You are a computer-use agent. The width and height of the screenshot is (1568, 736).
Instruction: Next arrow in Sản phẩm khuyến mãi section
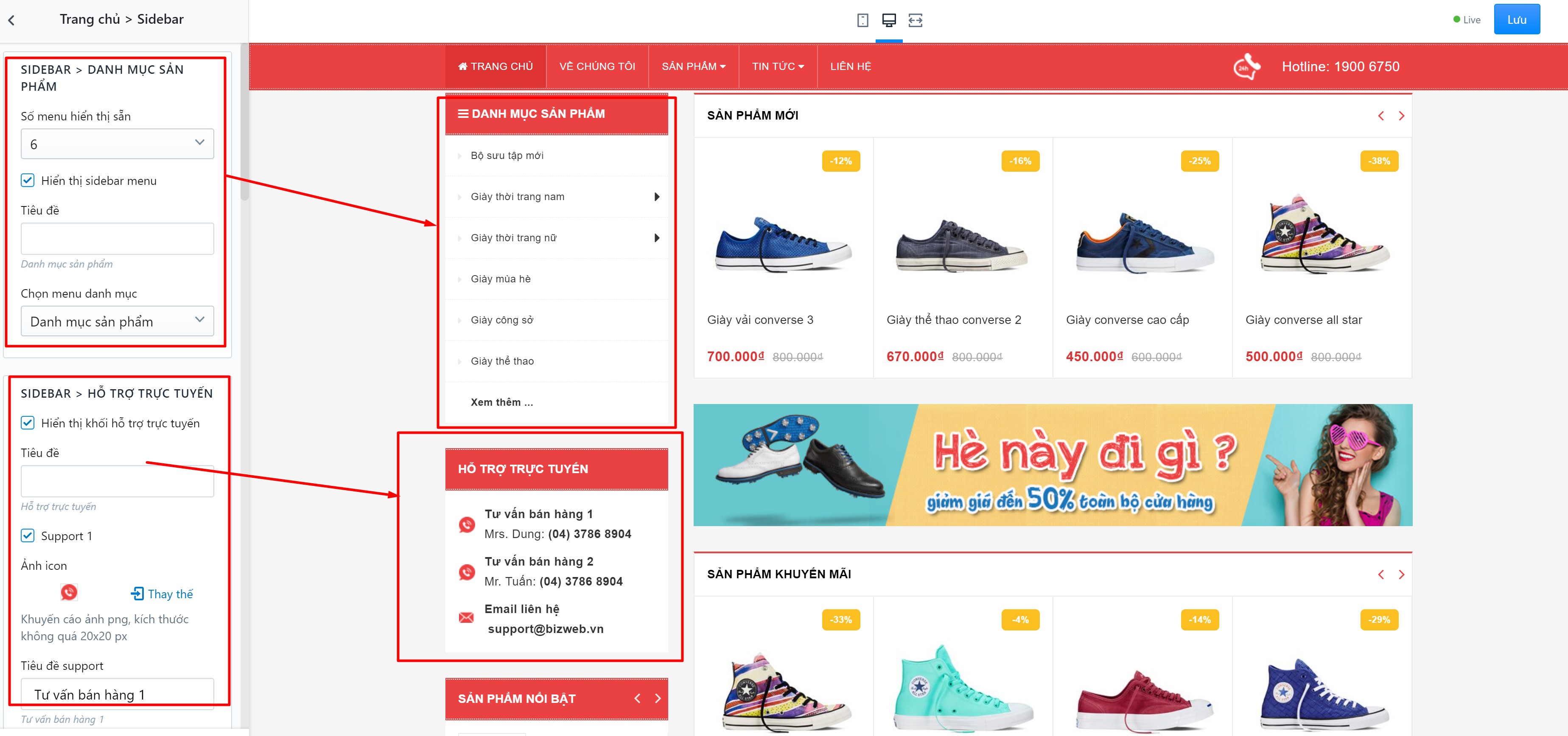(x=1401, y=574)
